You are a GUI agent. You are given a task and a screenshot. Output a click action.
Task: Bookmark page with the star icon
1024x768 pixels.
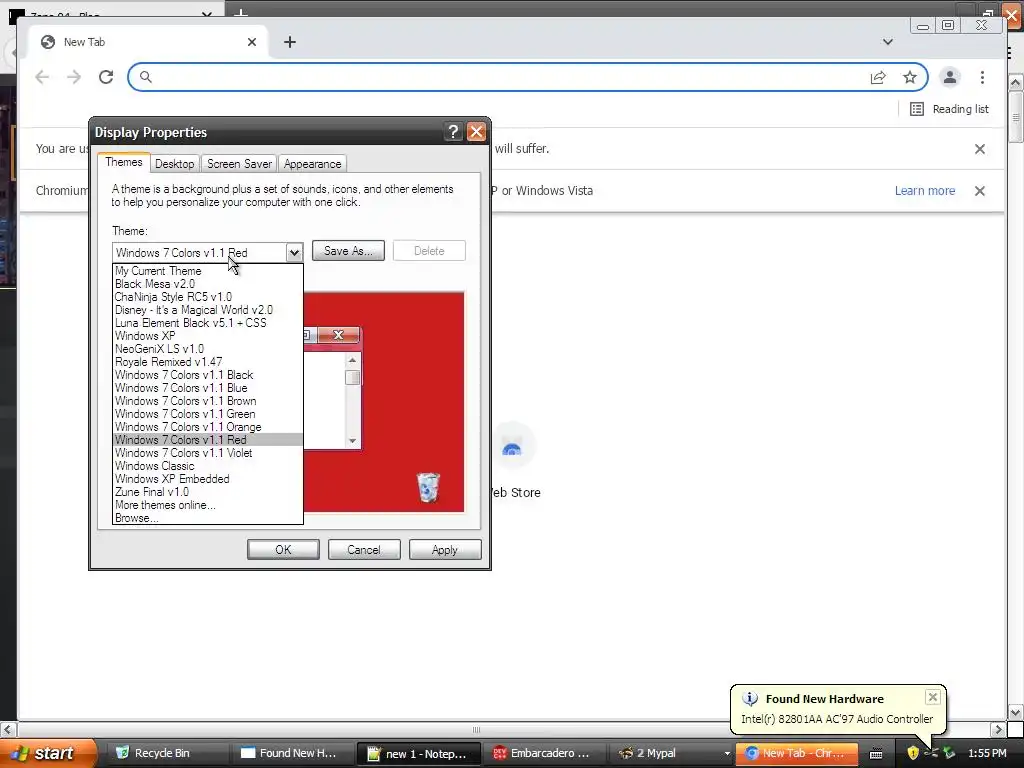[x=910, y=77]
